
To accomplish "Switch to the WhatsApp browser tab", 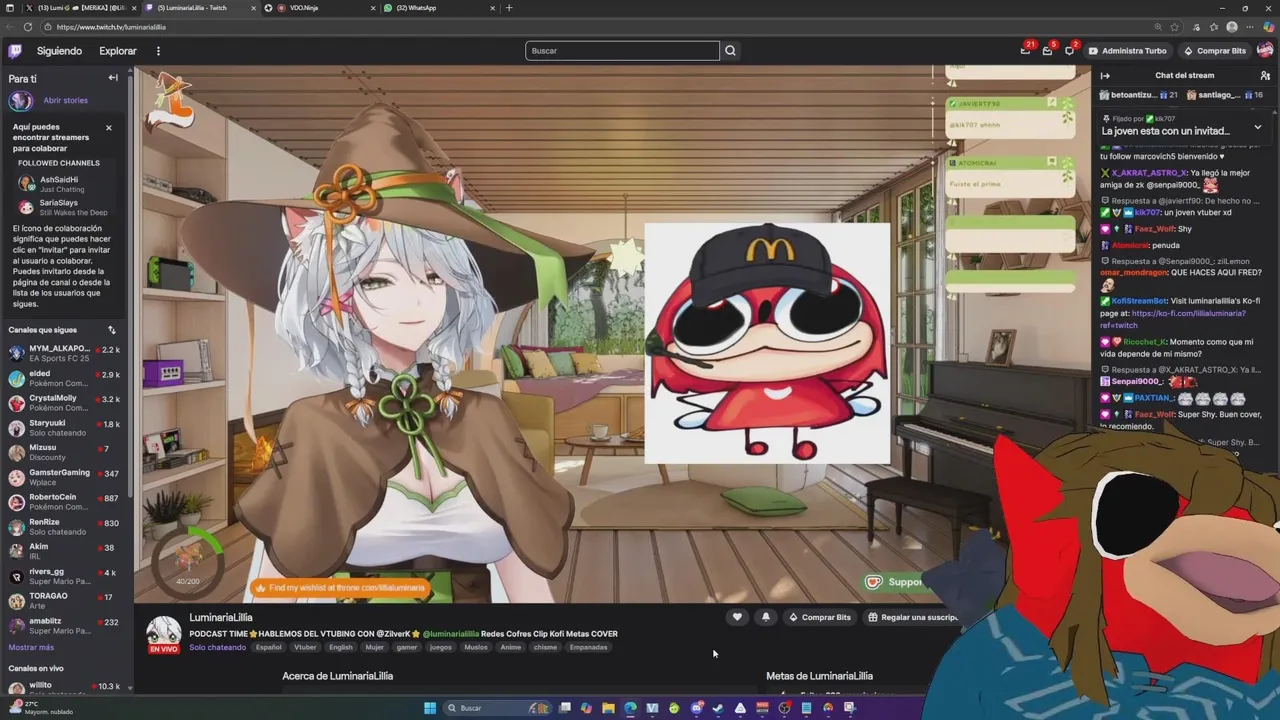I will click(x=437, y=8).
